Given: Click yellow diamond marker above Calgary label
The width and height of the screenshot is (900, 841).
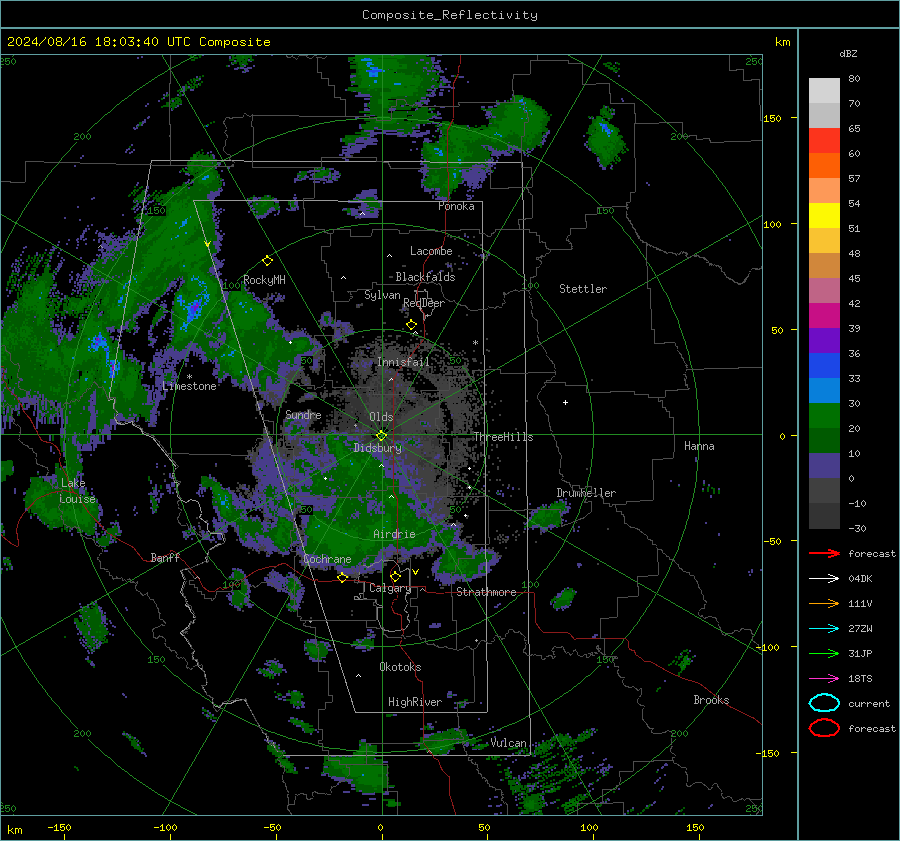Looking at the screenshot, I should click(x=395, y=576).
